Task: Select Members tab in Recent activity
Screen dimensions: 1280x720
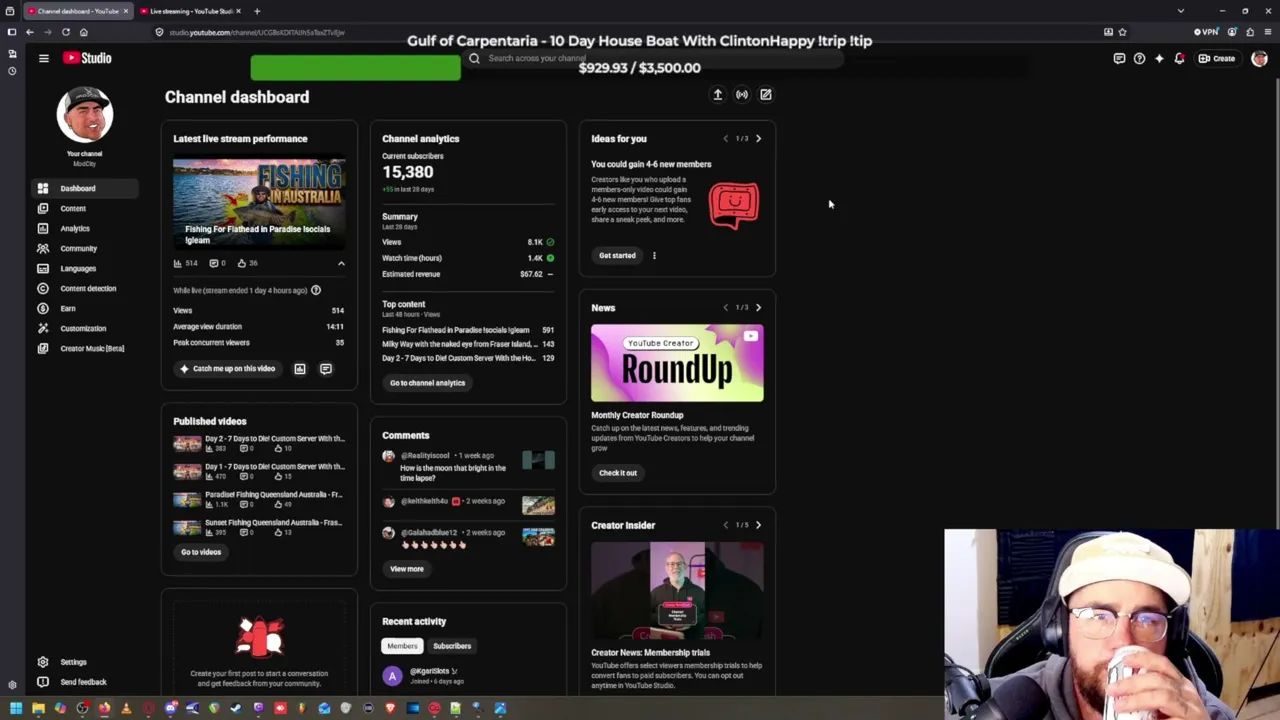Action: tap(402, 646)
